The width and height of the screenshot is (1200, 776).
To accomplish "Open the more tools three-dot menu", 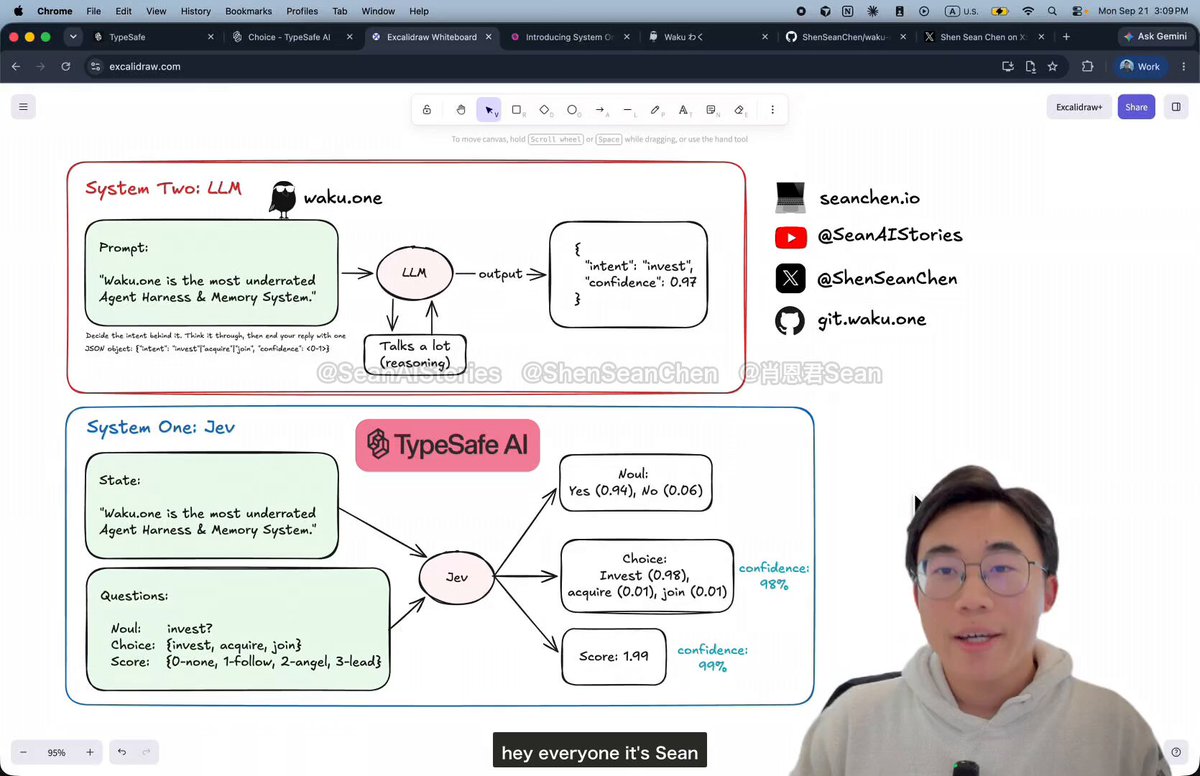I will 773,110.
